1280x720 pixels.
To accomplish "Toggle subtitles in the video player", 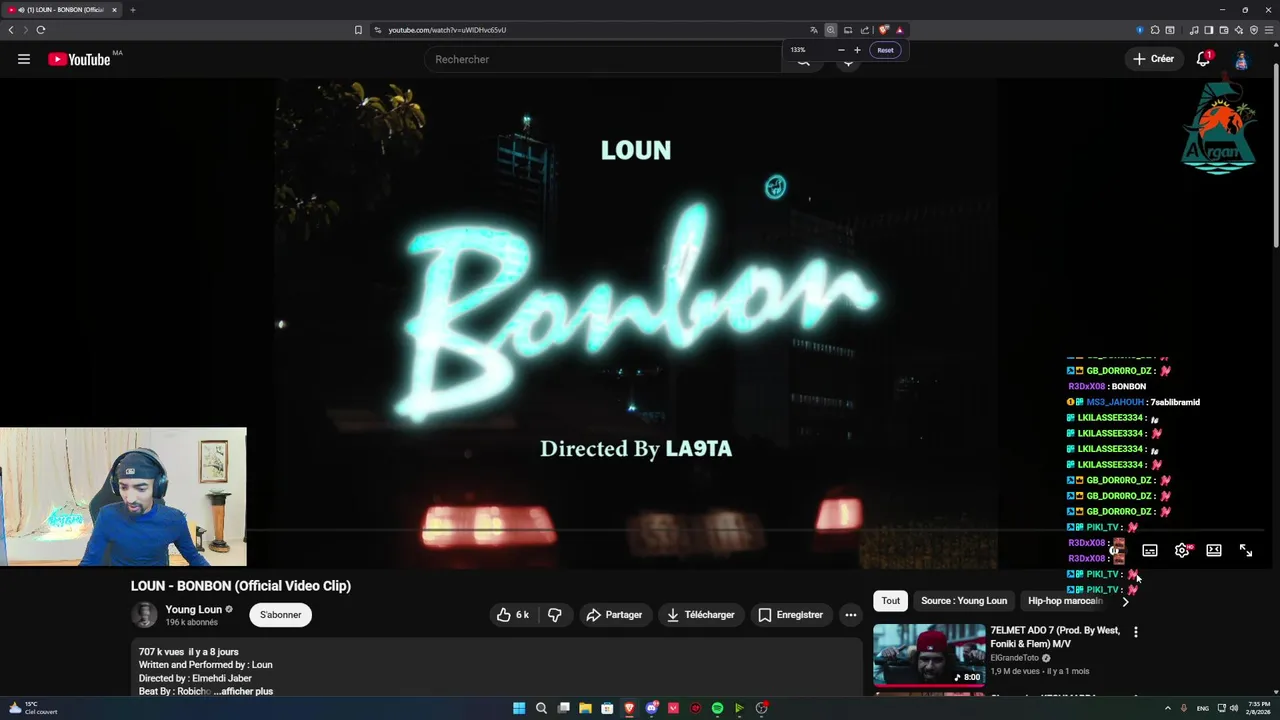I will [1150, 550].
